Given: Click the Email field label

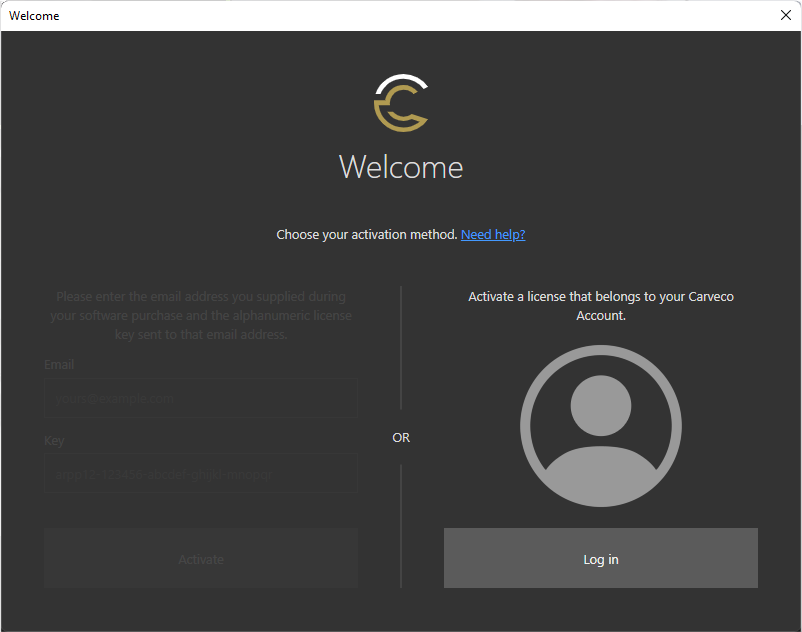Looking at the screenshot, I should point(59,365).
